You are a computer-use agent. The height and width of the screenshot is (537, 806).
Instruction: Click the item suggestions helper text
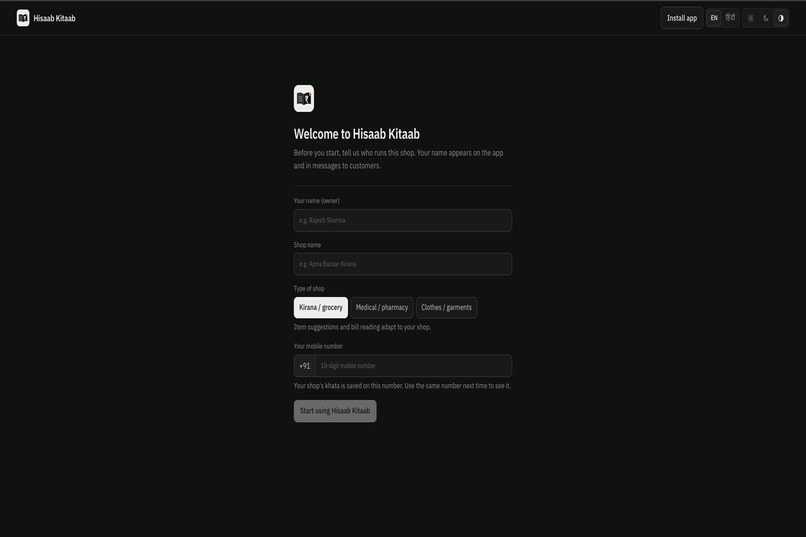pos(362,327)
